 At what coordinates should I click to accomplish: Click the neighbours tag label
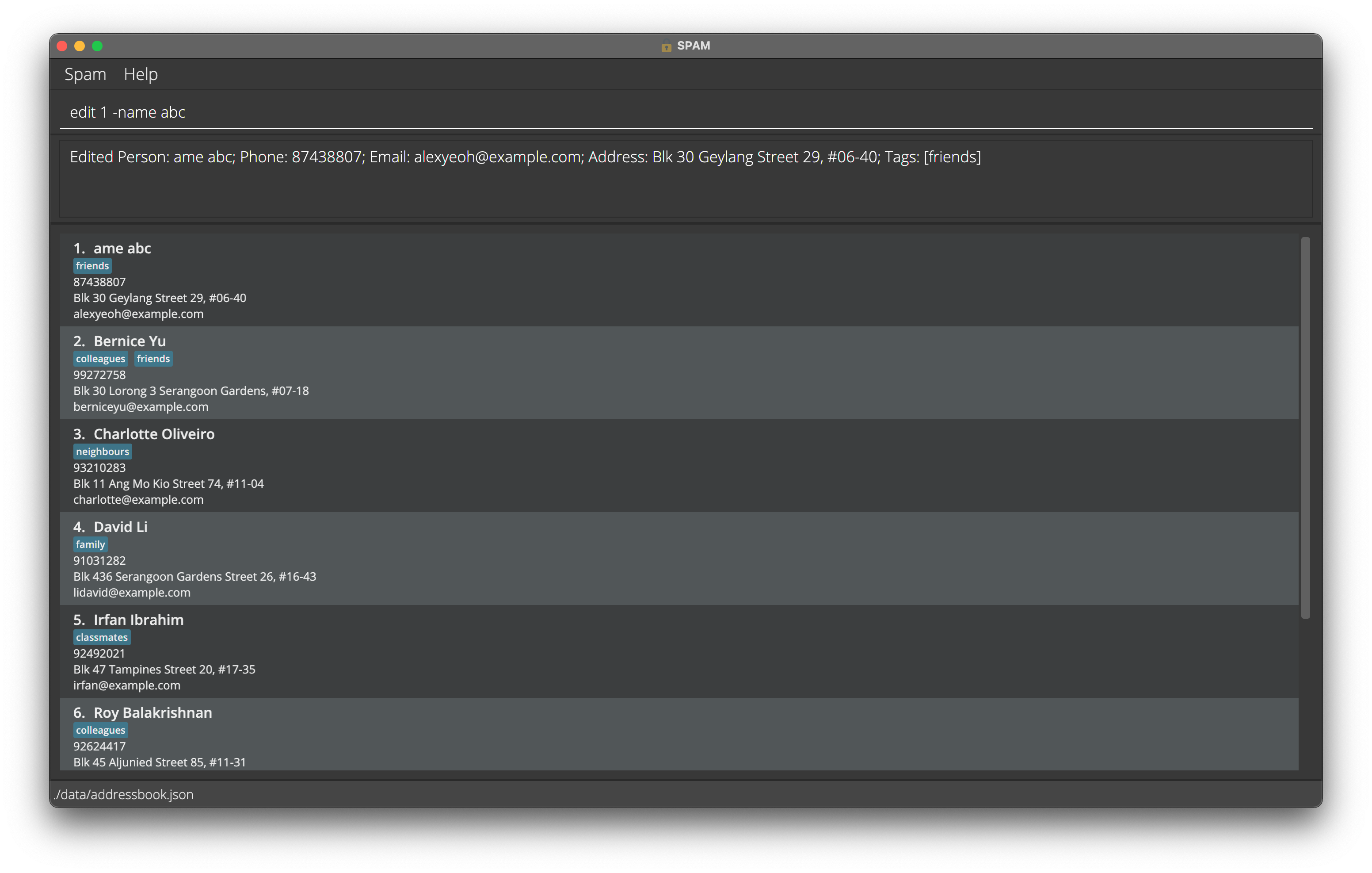pyautogui.click(x=103, y=452)
